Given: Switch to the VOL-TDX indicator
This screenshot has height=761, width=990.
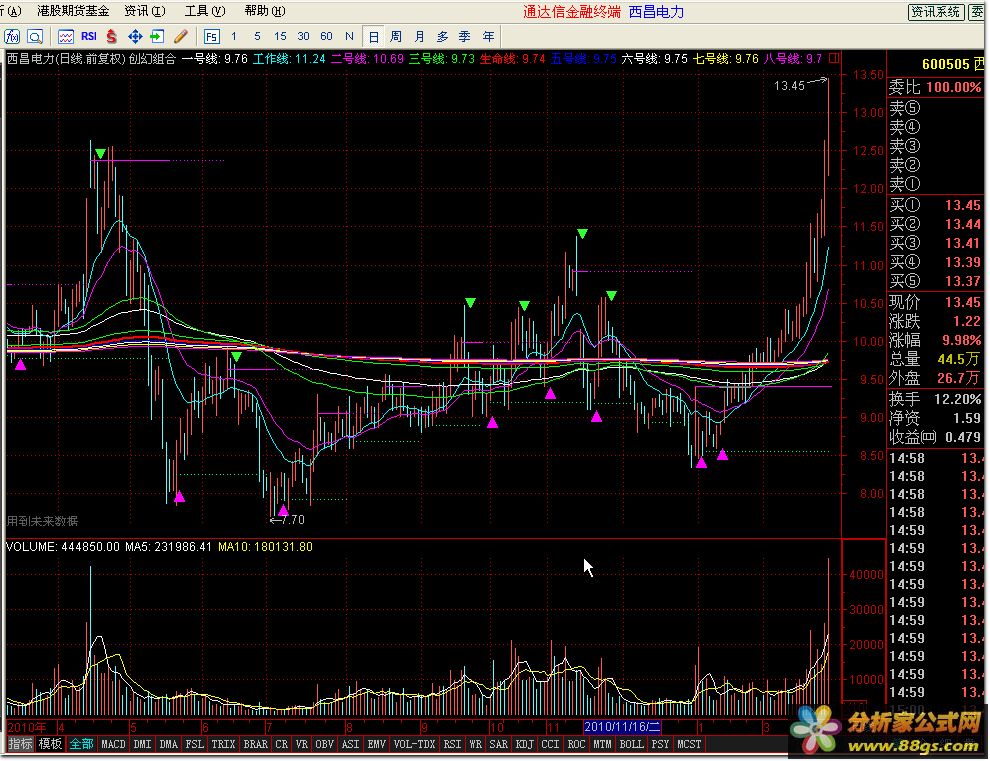Looking at the screenshot, I should (x=414, y=744).
